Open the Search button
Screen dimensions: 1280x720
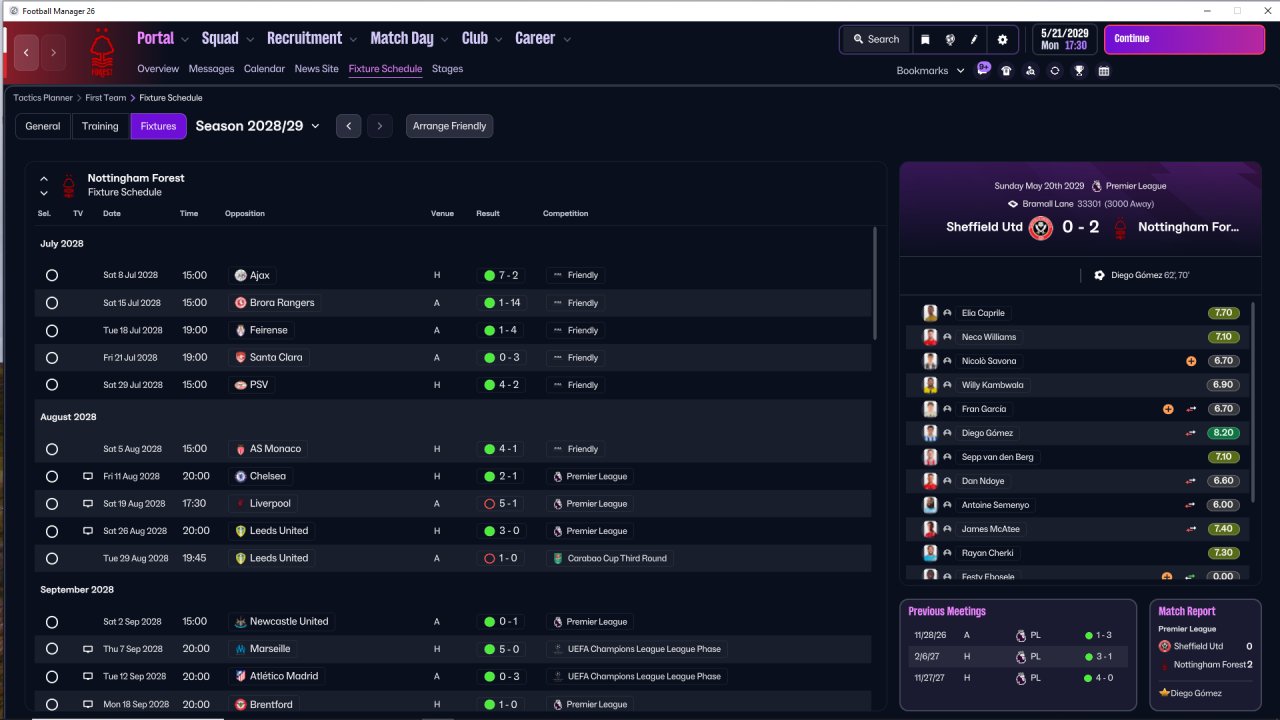(876, 39)
